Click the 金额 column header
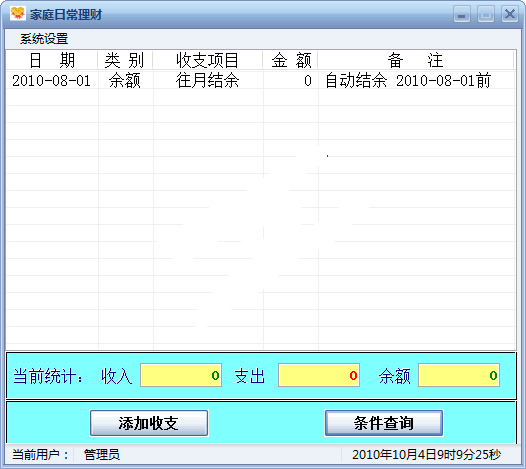526x469 pixels. [291, 60]
